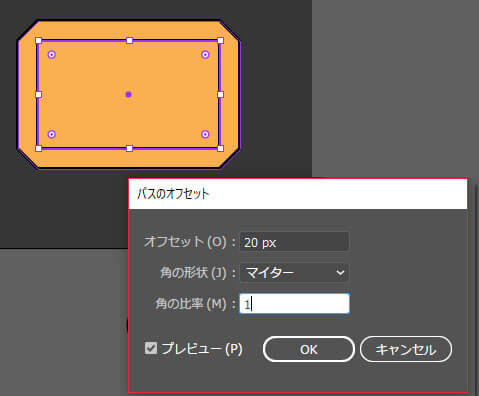Select the bottom-right bounding box handle
The width and height of the screenshot is (479, 396).
(220, 148)
